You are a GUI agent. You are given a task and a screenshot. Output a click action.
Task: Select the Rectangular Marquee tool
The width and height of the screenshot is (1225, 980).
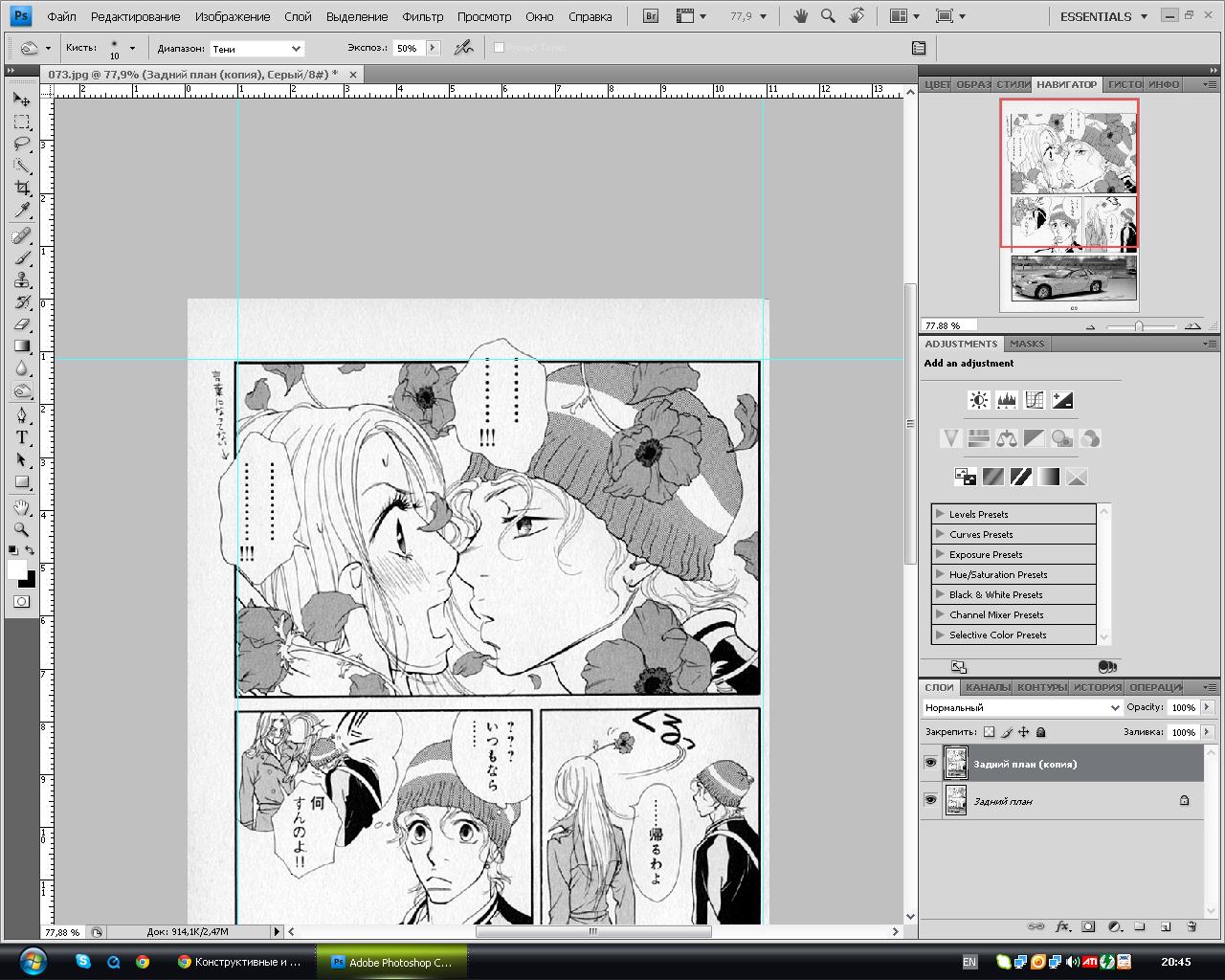tap(21, 122)
